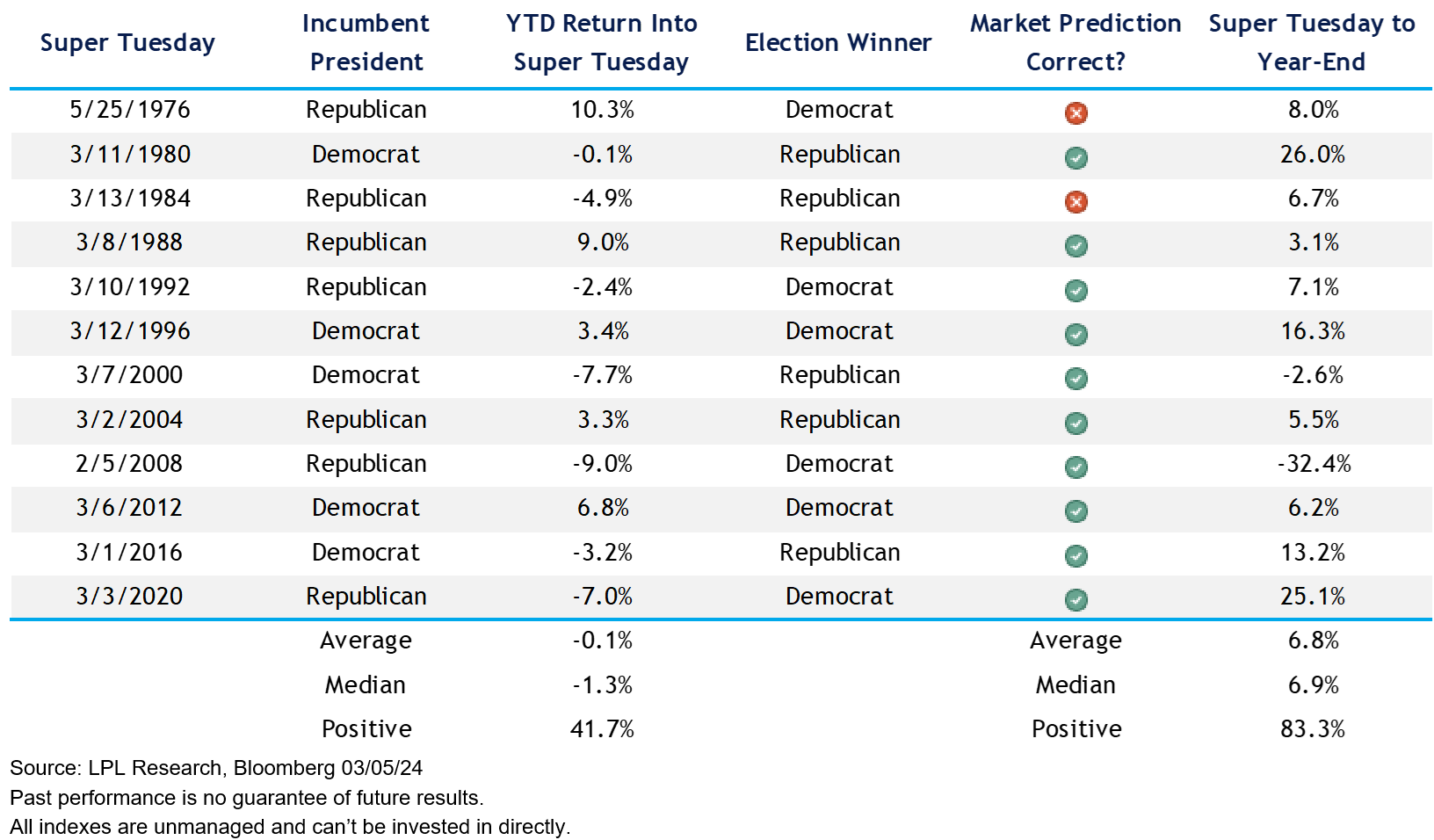Click the green check icon for 1988
This screenshot has width=1434, height=840.
(1075, 245)
